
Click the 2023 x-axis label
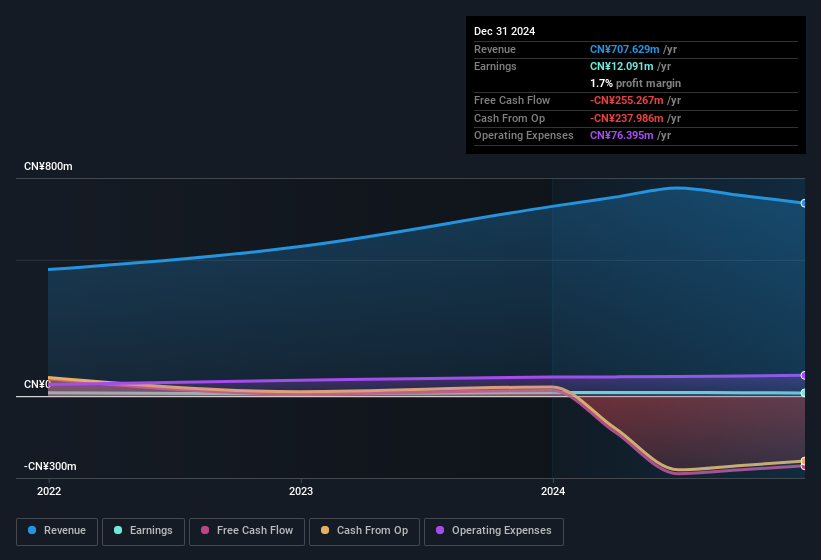[301, 491]
